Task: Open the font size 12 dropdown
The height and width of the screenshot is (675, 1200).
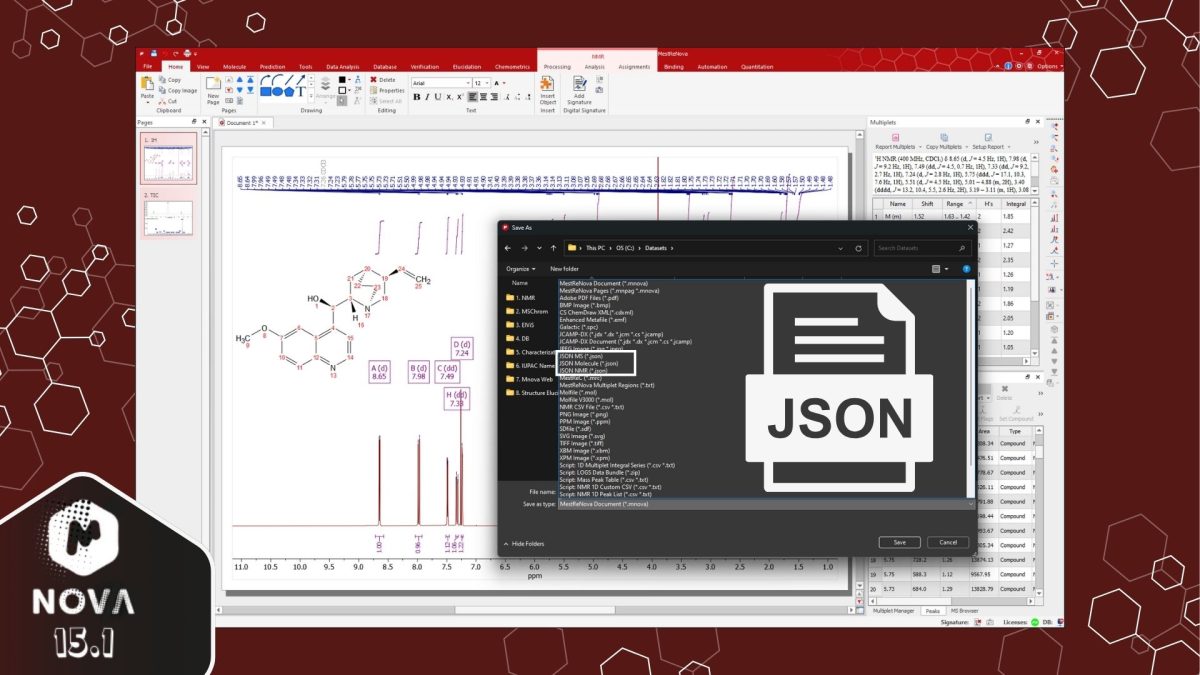Action: coord(488,83)
